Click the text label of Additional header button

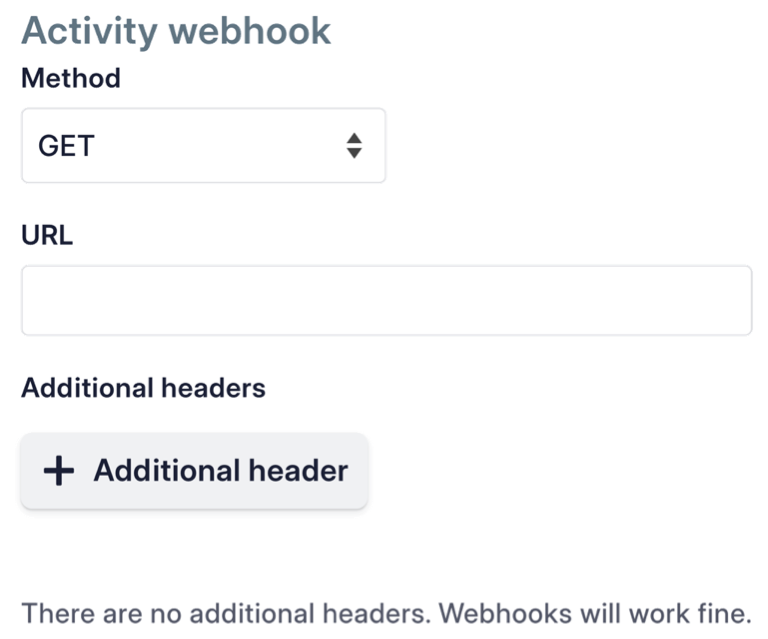click(221, 471)
